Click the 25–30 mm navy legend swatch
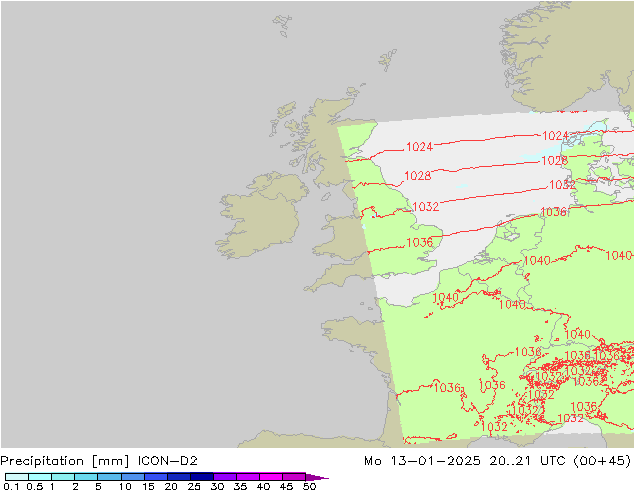Viewport: 634px width, 490px height. coord(202,477)
